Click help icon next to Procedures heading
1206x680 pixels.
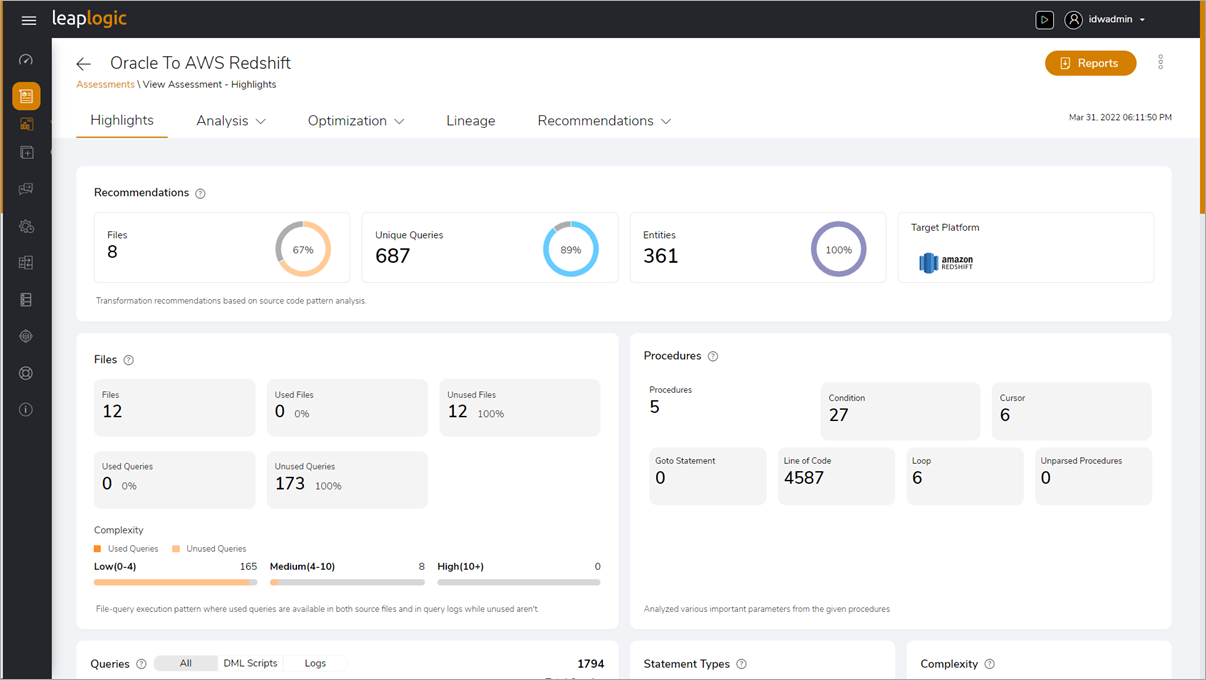click(x=713, y=356)
